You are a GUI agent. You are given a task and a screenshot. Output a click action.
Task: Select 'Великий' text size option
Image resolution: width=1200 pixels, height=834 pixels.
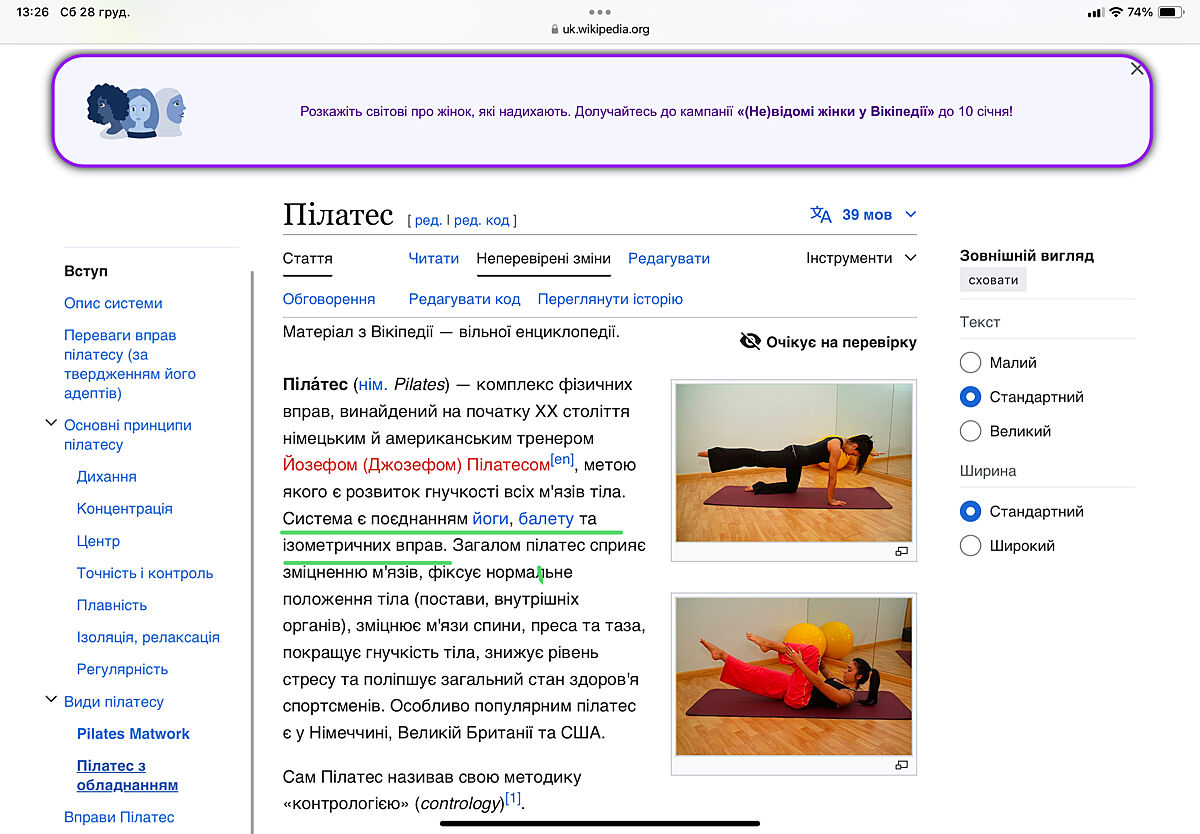coord(970,431)
